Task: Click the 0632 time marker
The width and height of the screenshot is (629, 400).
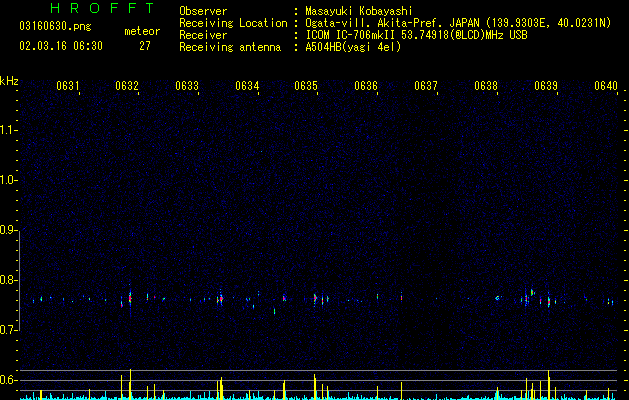Action: 127,86
